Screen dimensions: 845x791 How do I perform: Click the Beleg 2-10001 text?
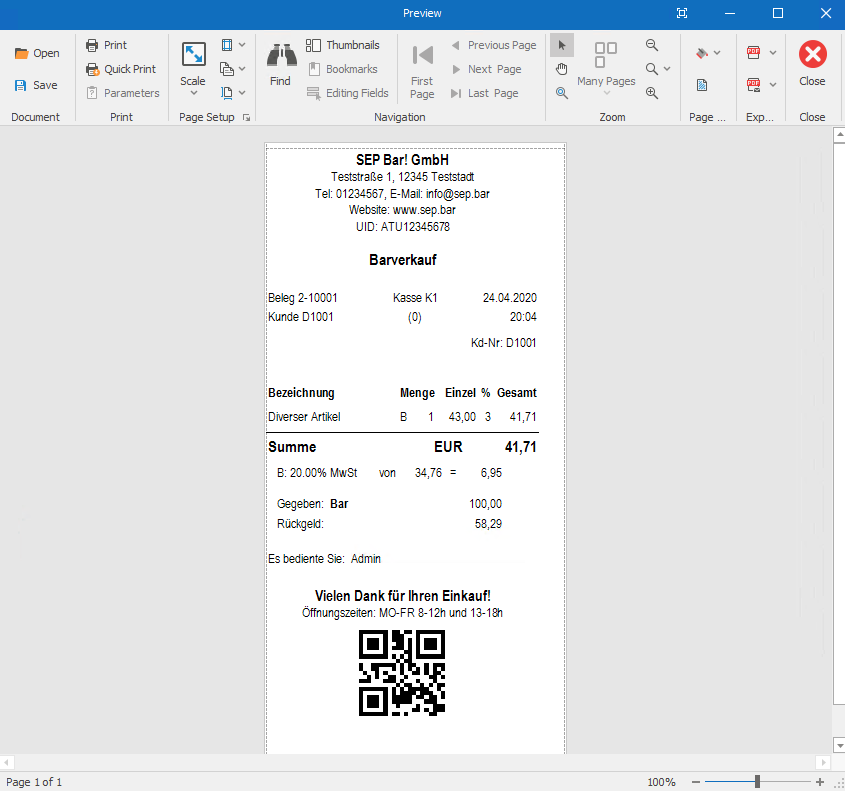tap(302, 297)
